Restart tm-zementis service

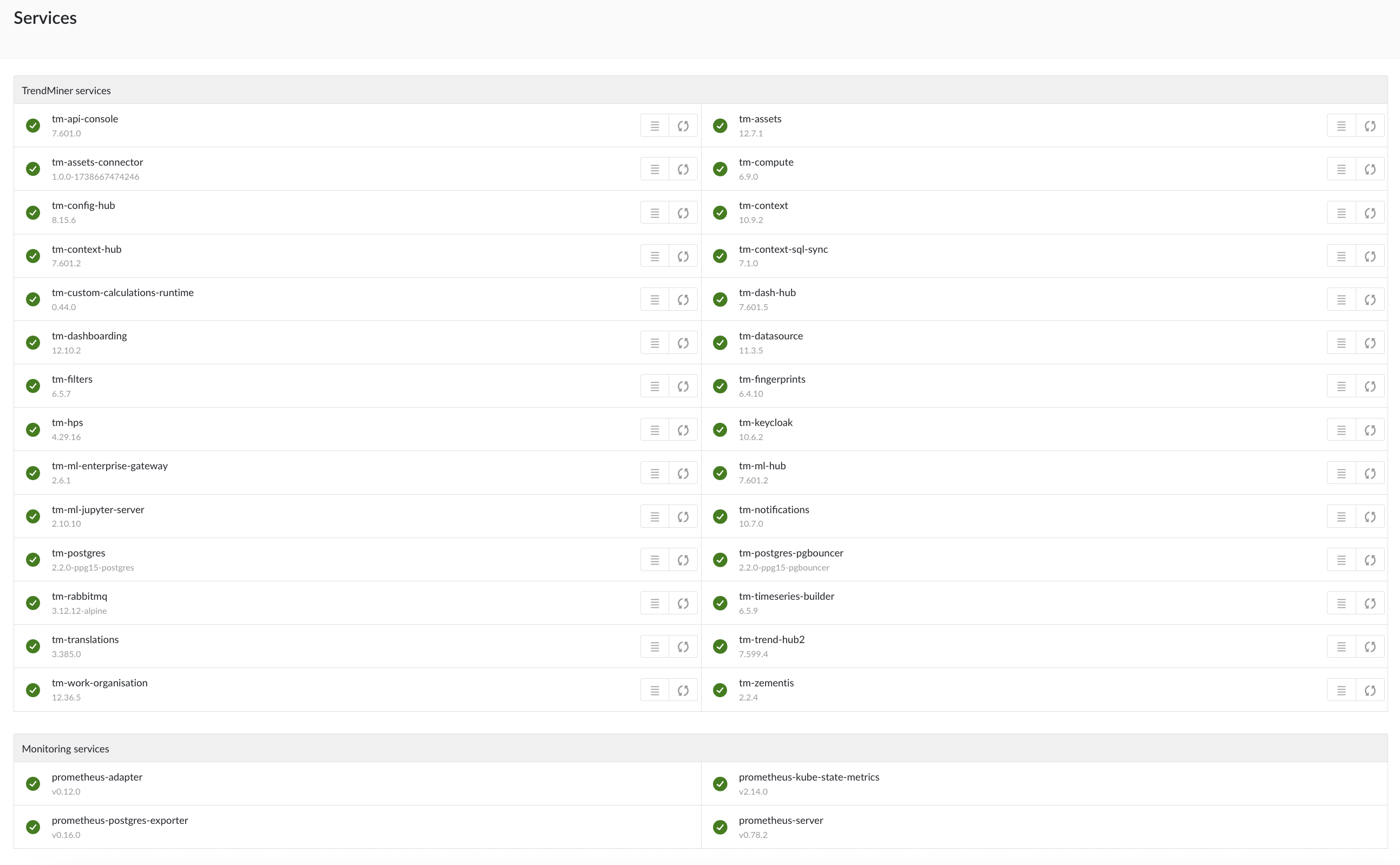(1370, 690)
